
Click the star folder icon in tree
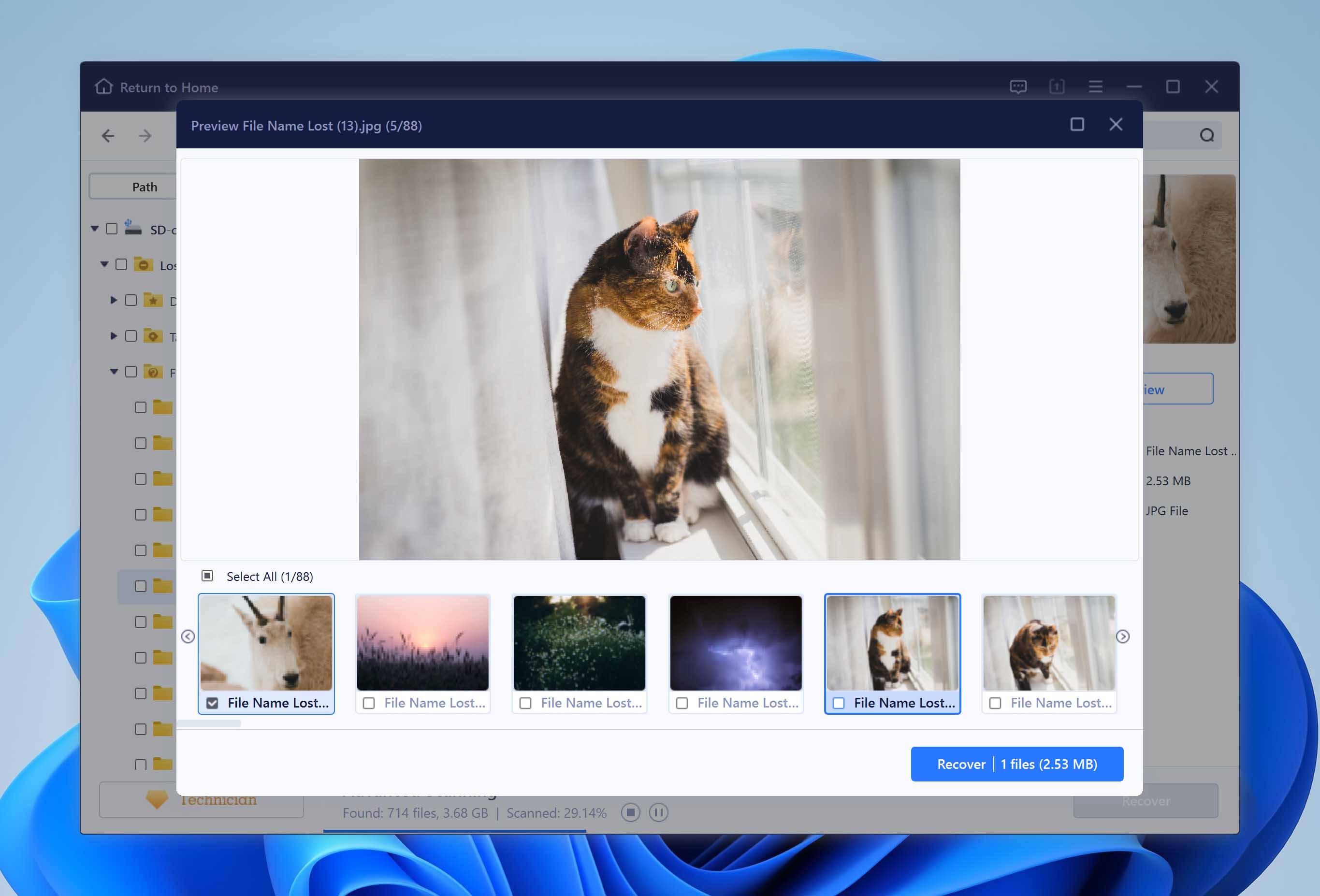pyautogui.click(x=153, y=300)
